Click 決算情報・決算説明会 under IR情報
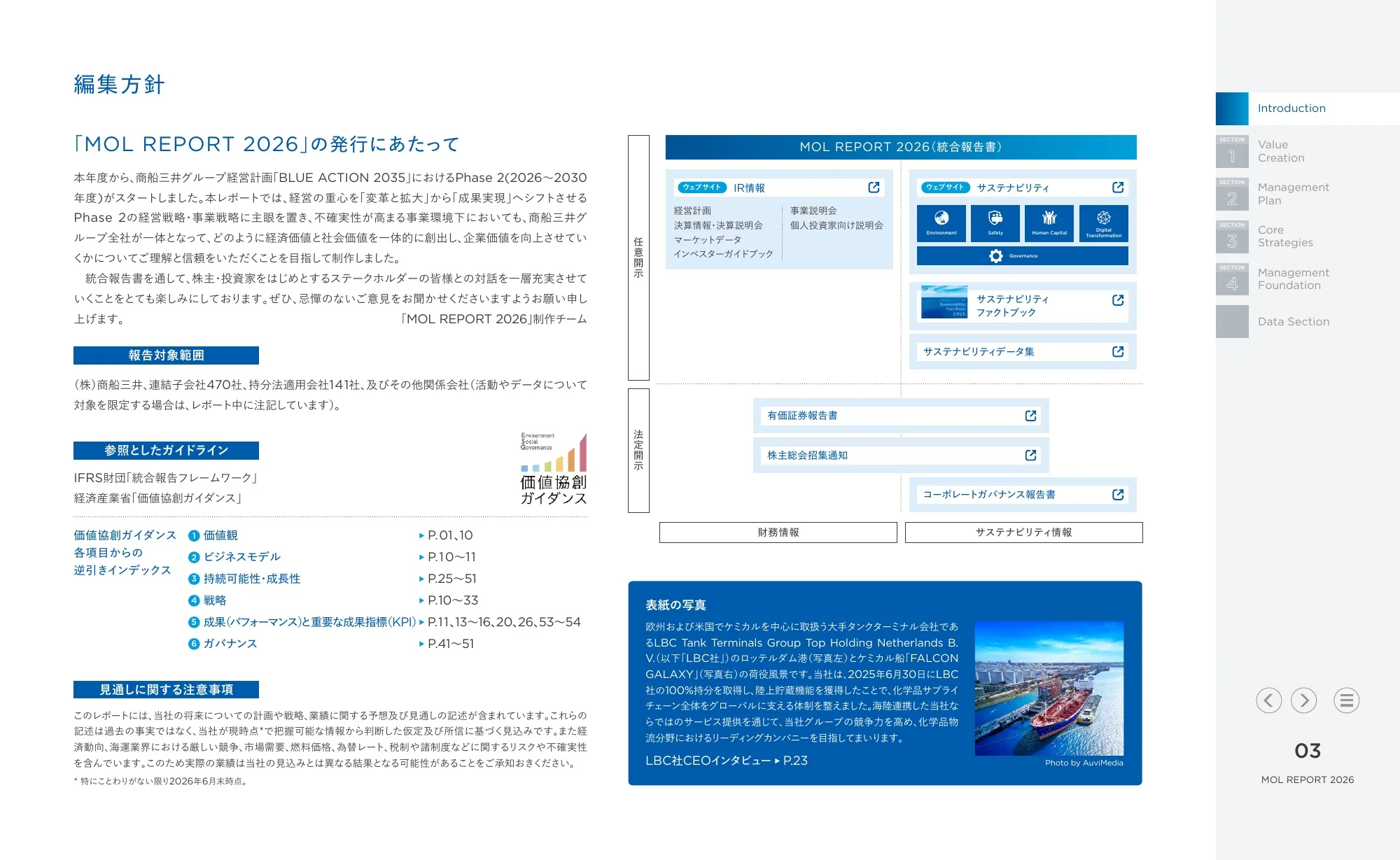Screen dimensions: 1400x860 (x=718, y=225)
